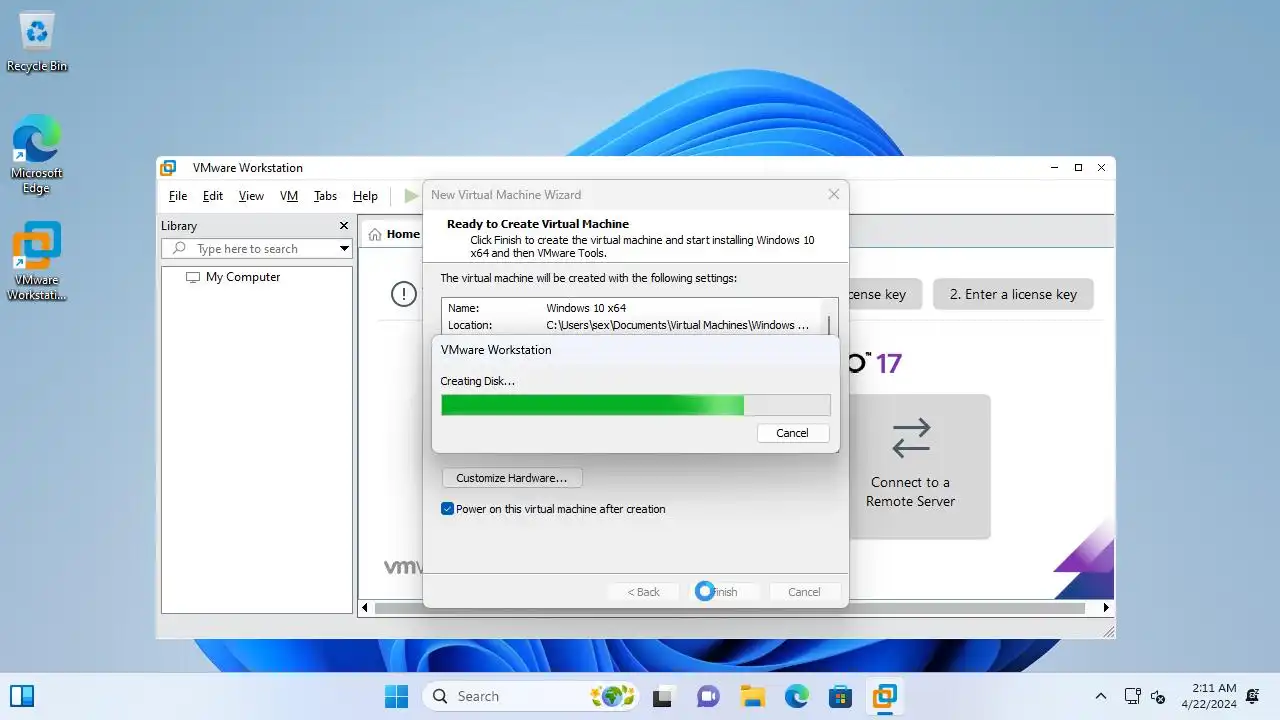Click VMware Workstation taskbar icon
The width and height of the screenshot is (1280, 720).
[884, 696]
